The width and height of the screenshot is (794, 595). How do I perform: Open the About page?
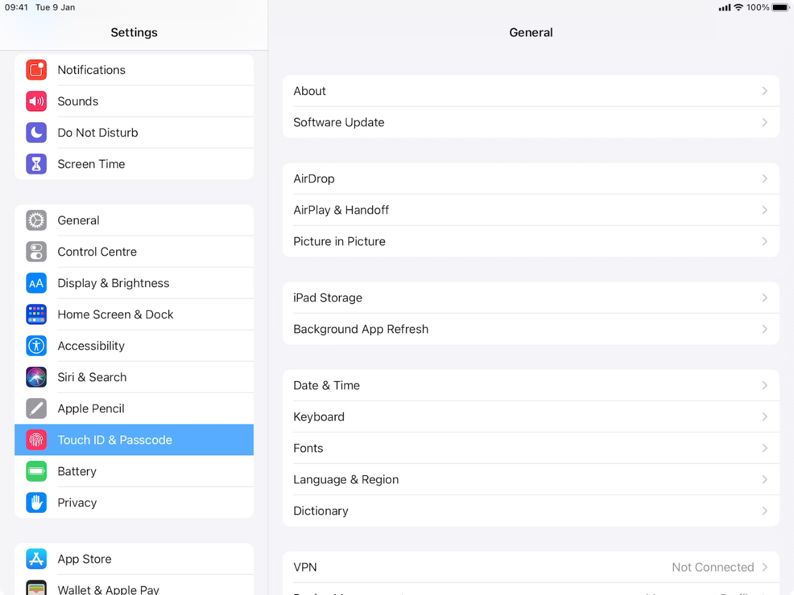(x=531, y=91)
